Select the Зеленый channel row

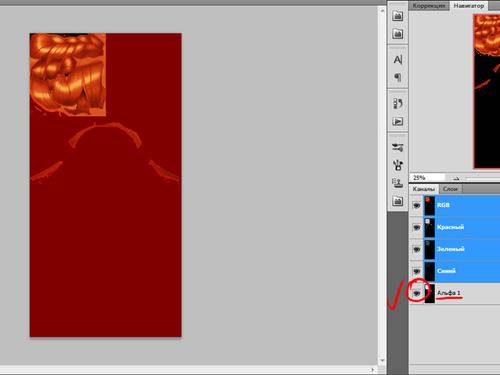pos(462,249)
